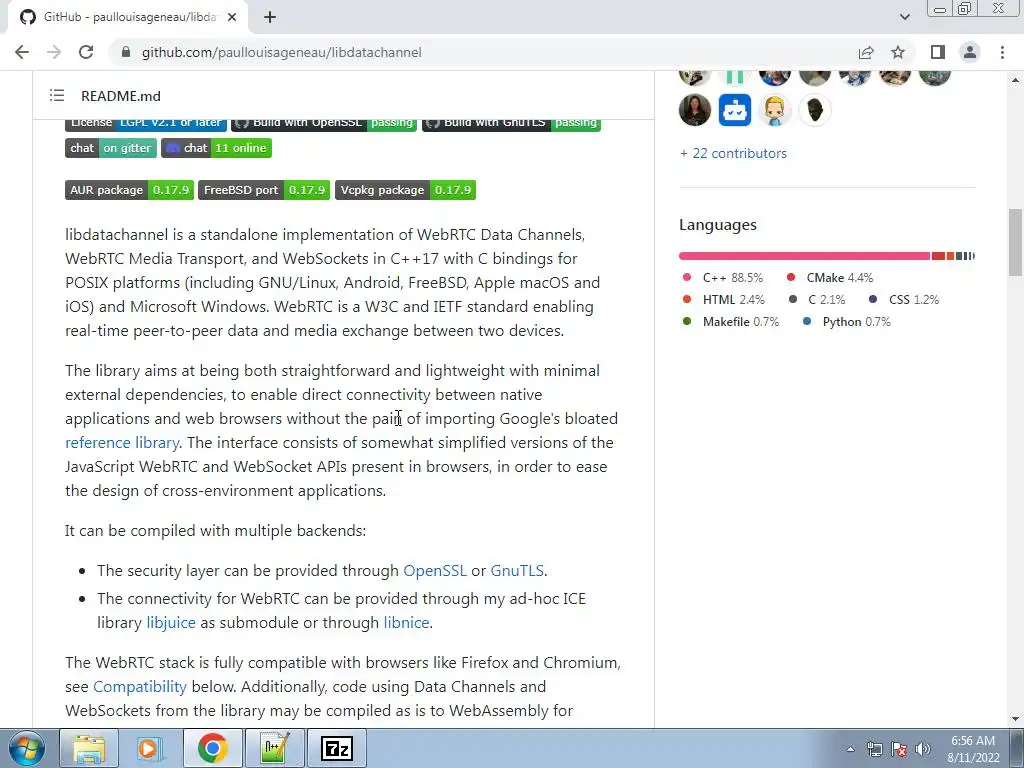Viewport: 1024px width, 768px height.
Task: Click the Python 0.7% language entry
Action: pos(846,322)
